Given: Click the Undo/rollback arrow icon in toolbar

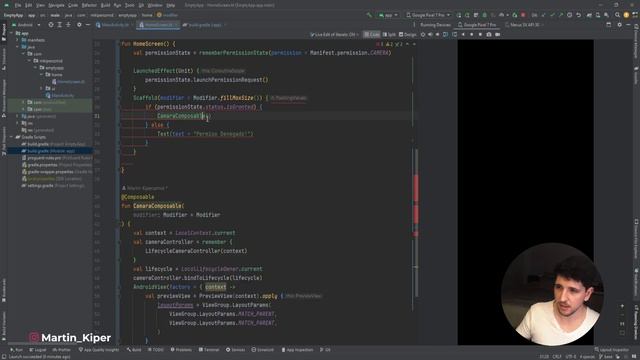Looking at the screenshot, I should coord(578,15).
